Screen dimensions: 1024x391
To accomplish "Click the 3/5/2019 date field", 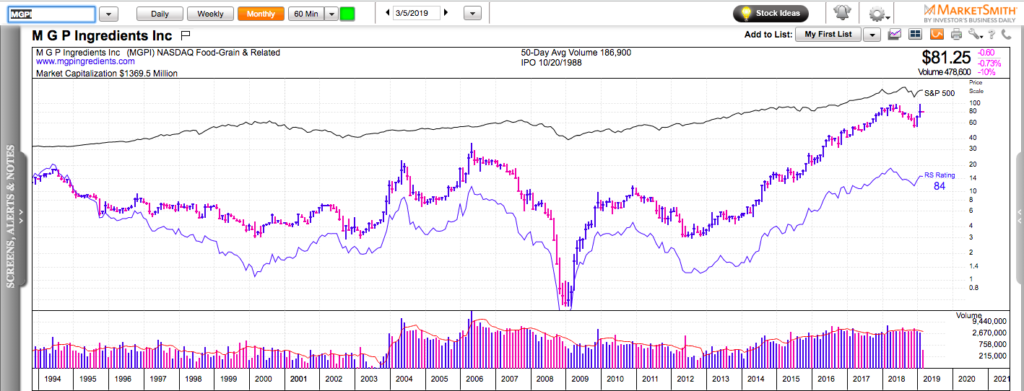I will [x=417, y=13].
